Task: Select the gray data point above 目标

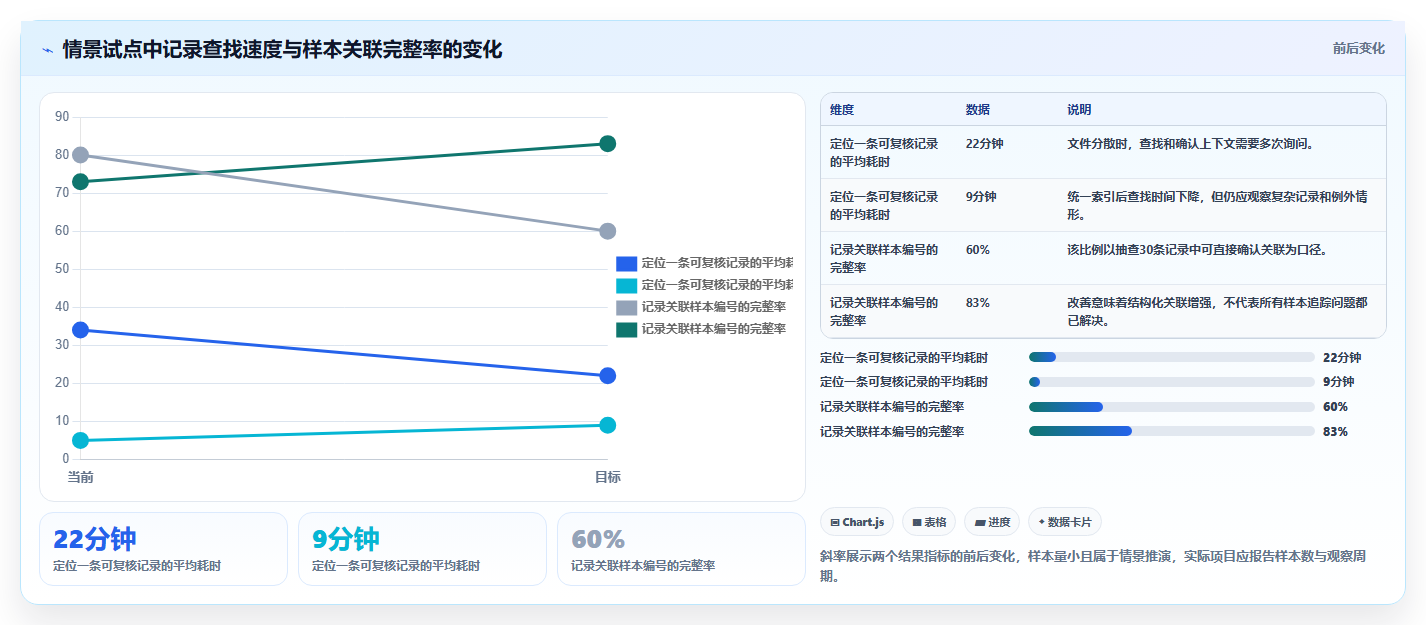Action: [607, 231]
